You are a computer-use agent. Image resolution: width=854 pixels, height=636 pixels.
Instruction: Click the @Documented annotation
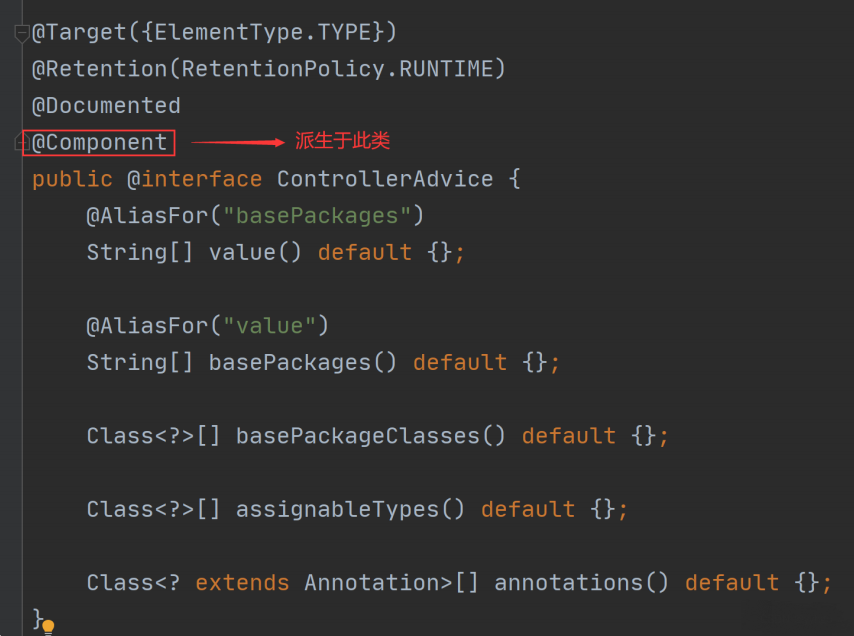pos(106,106)
